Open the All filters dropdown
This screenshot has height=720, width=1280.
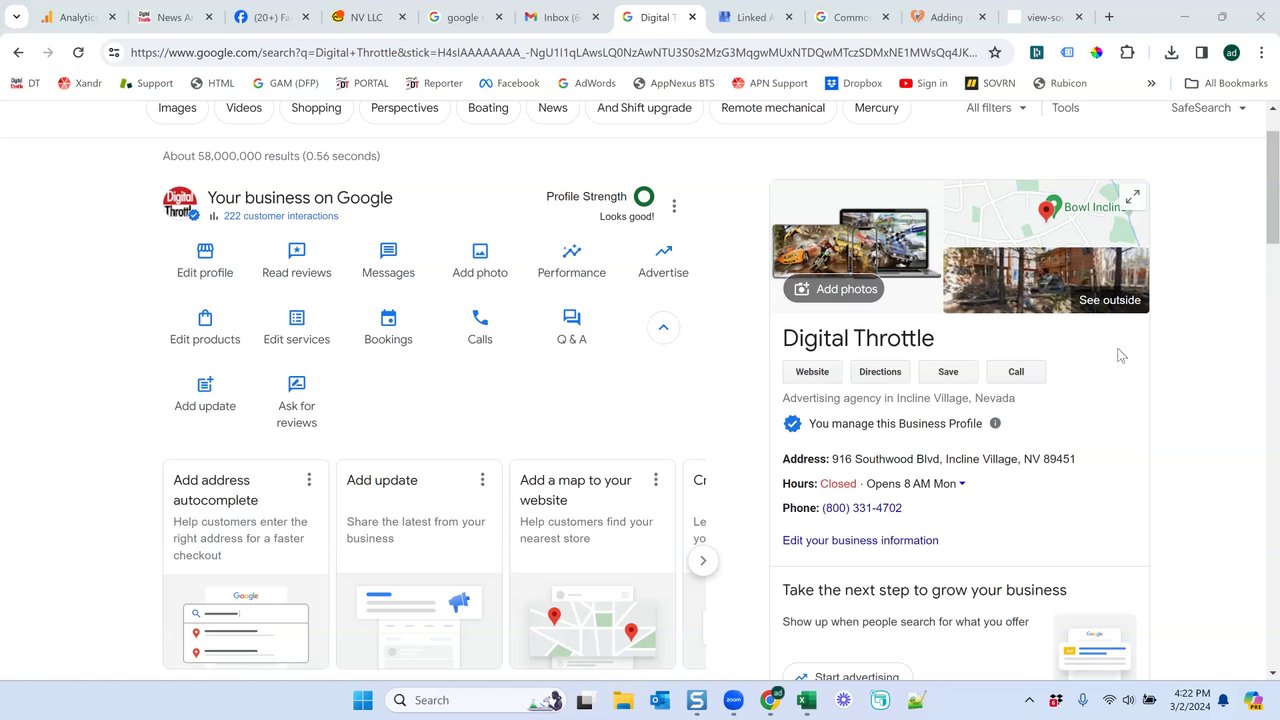996,108
